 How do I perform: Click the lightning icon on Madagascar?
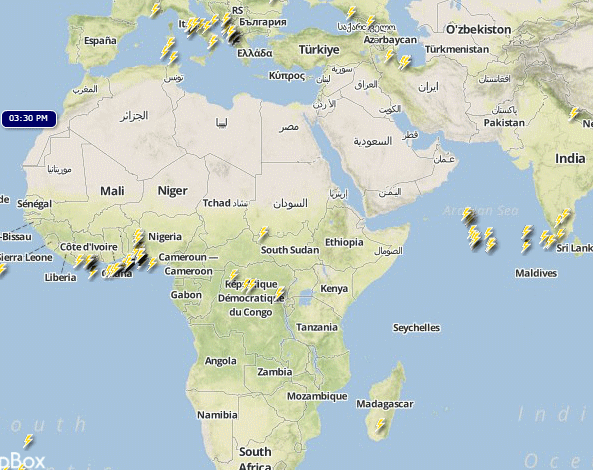[x=380, y=425]
